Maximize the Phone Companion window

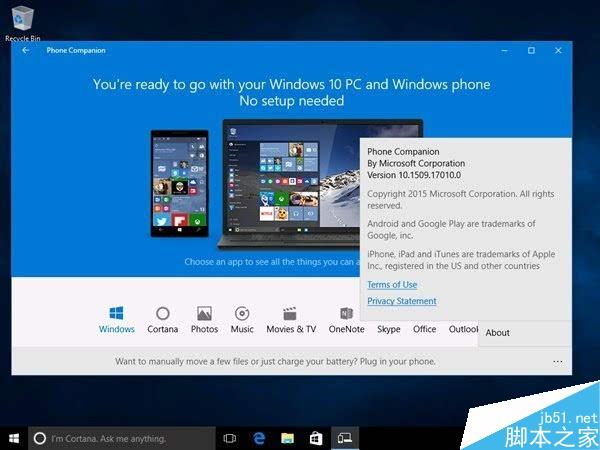point(531,51)
